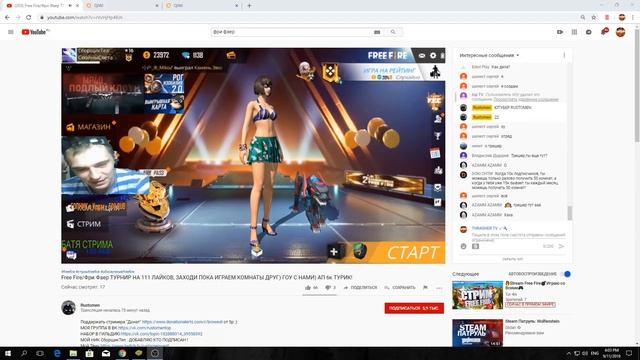This screenshot has height=360, width=640.
Task: Open the vk.com group link in description
Action: coord(144,328)
